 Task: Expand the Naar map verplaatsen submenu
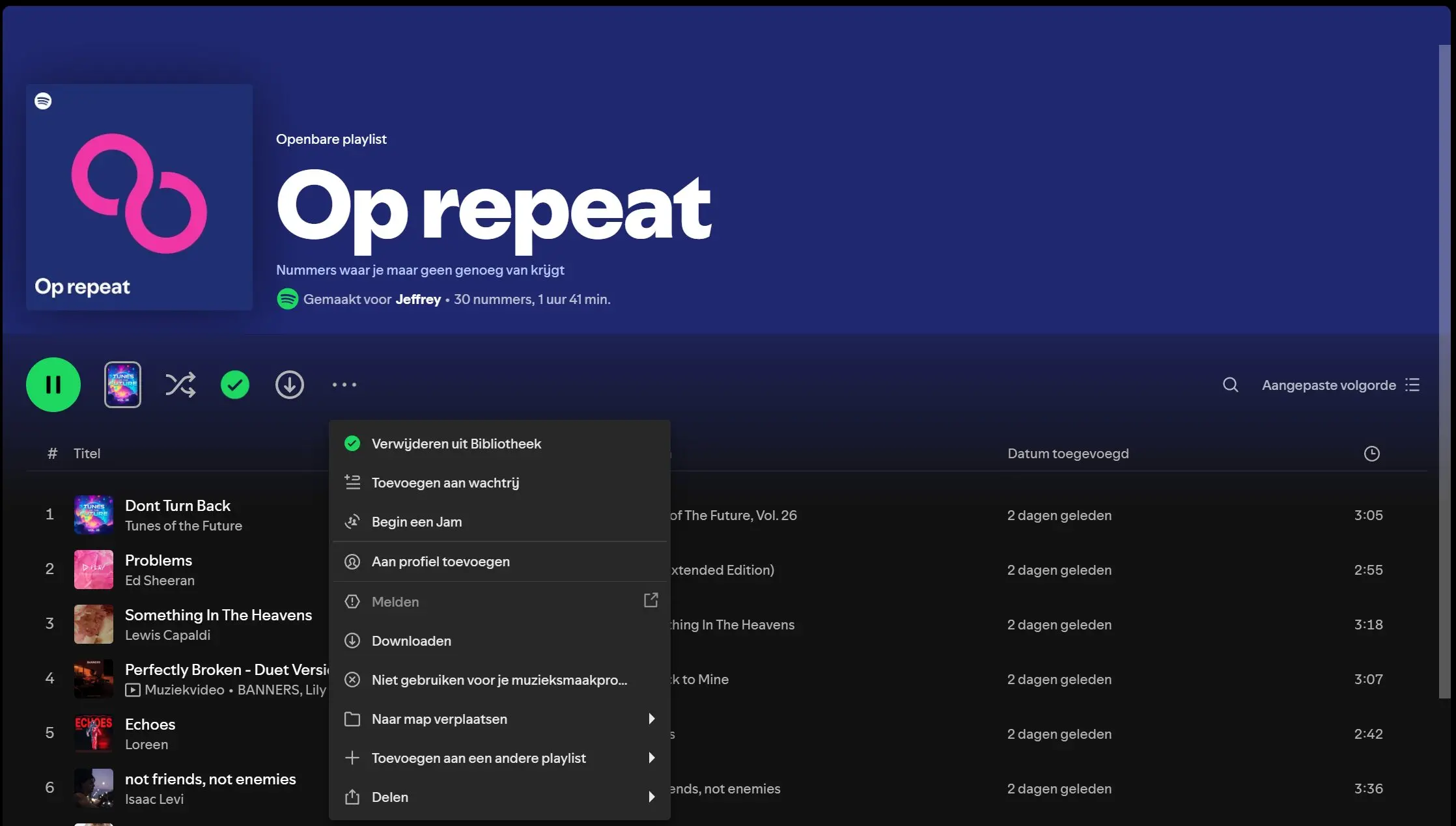439,719
